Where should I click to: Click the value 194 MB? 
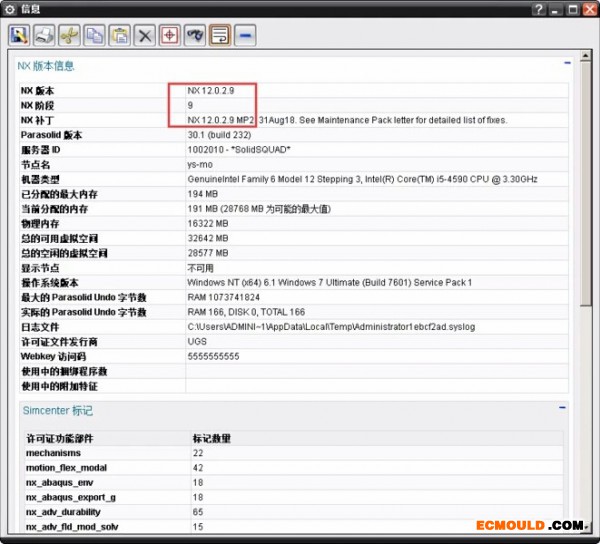click(x=203, y=194)
